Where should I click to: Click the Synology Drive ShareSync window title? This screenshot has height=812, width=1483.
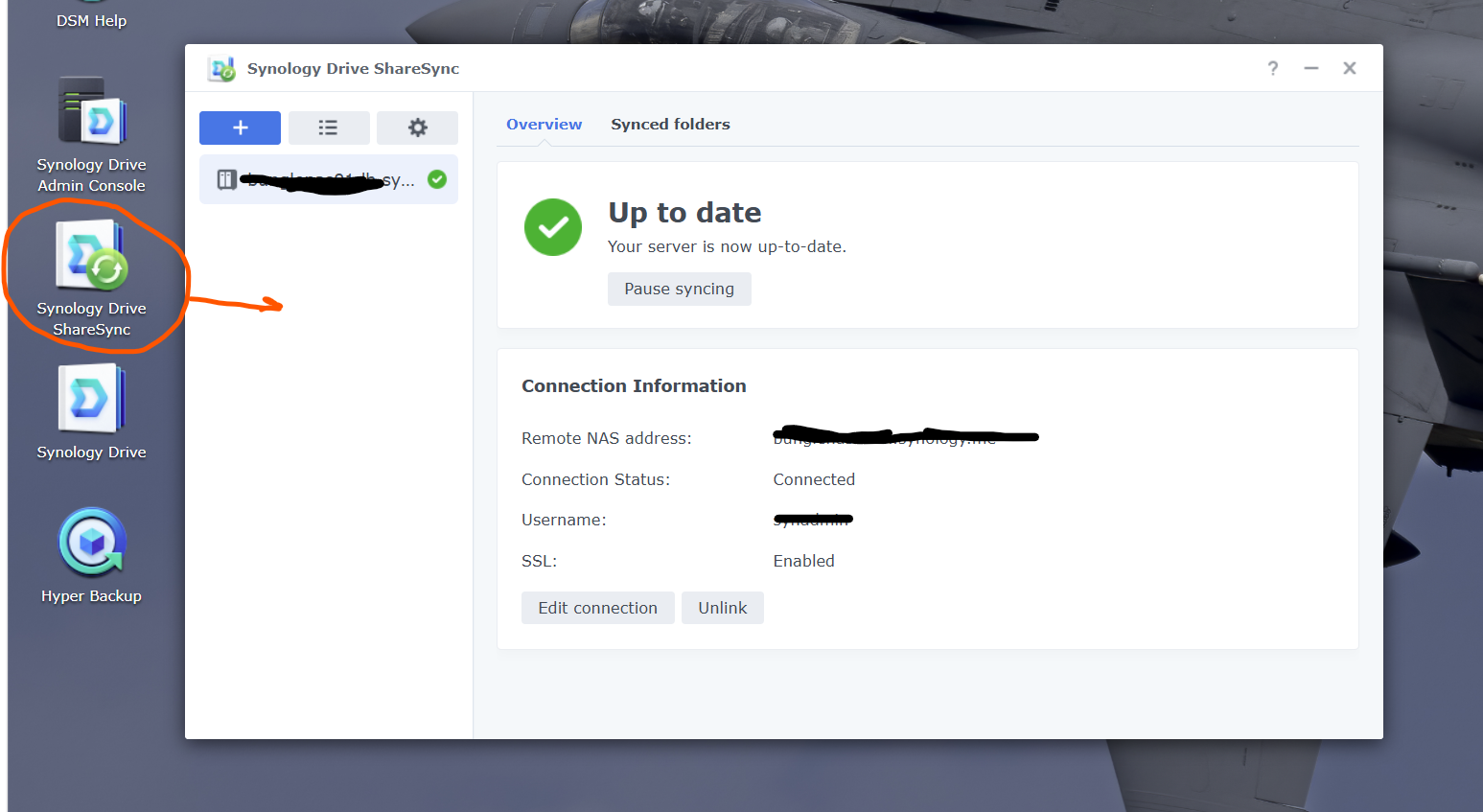tap(353, 69)
